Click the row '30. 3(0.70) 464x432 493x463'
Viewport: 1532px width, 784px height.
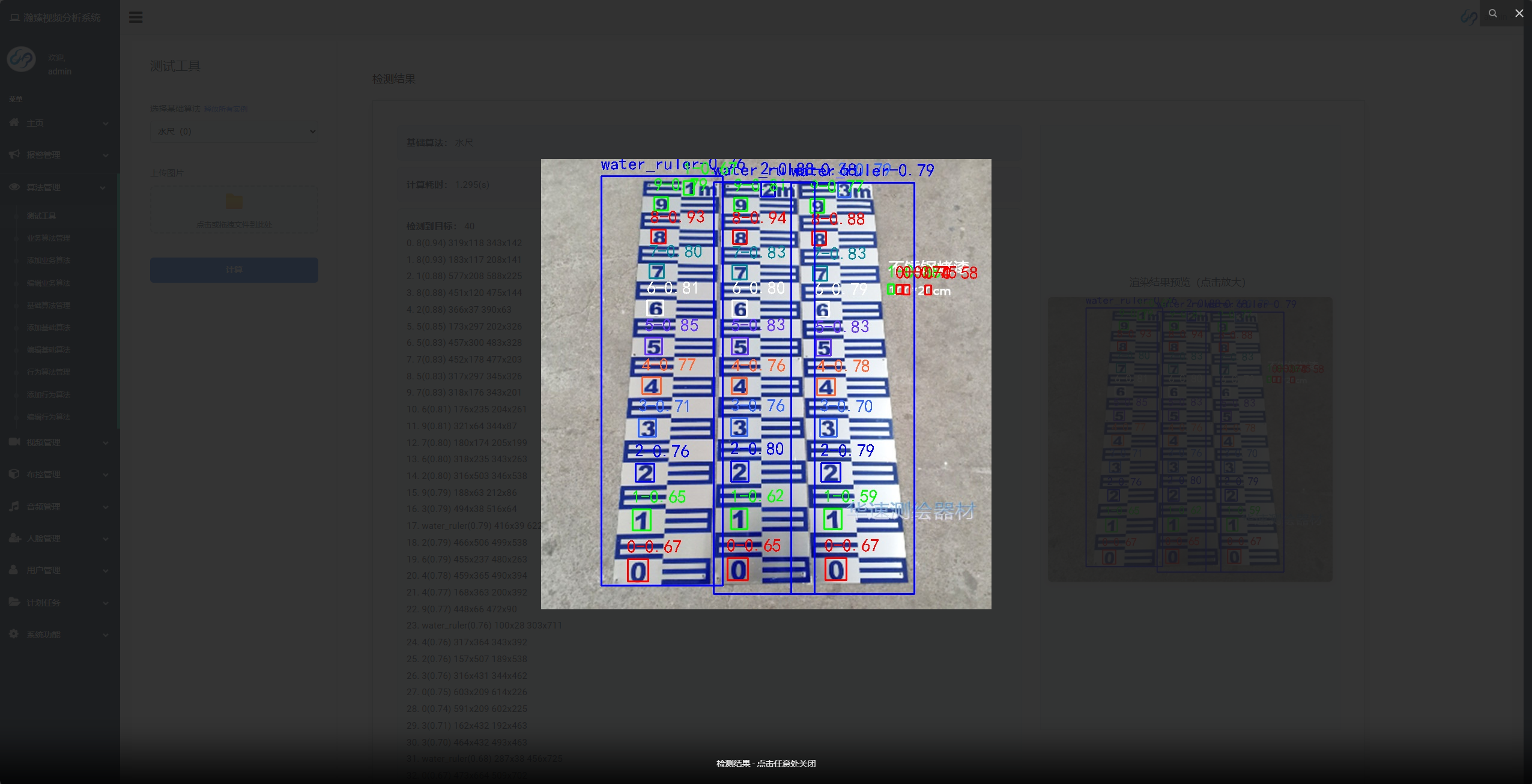point(467,743)
